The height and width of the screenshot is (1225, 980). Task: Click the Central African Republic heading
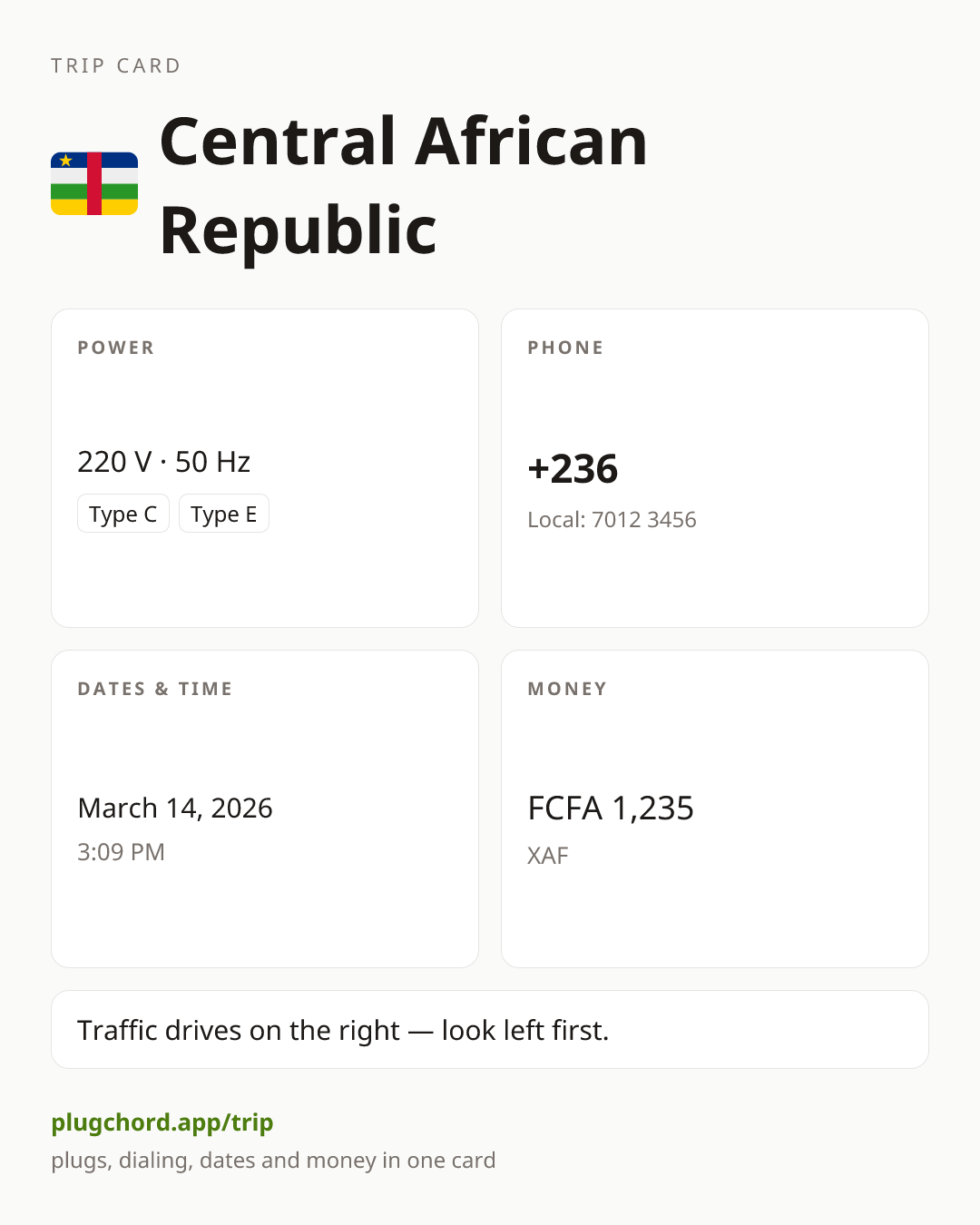click(x=404, y=185)
